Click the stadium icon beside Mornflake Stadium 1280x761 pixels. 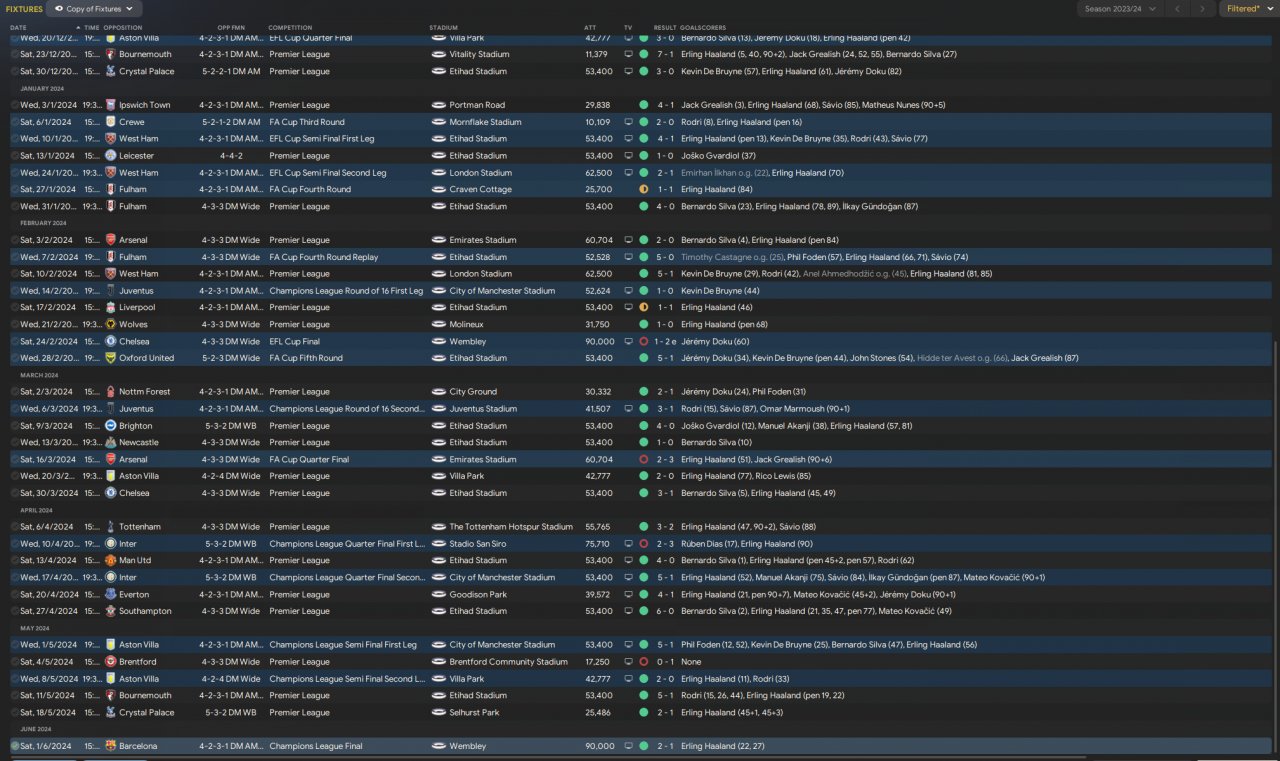click(439, 122)
